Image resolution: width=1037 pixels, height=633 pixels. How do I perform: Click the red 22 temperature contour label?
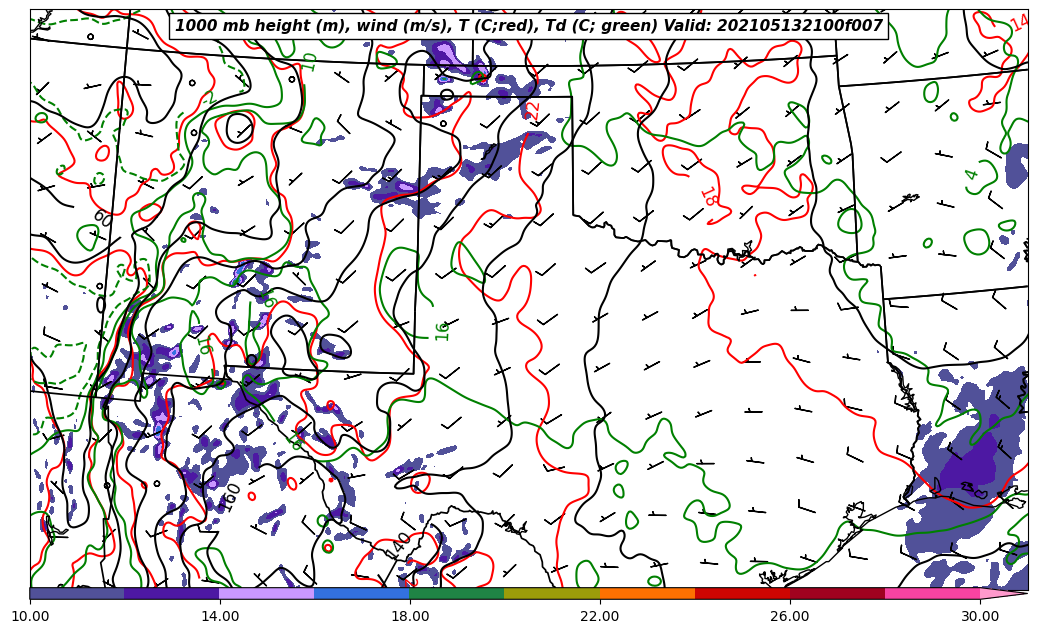[533, 108]
